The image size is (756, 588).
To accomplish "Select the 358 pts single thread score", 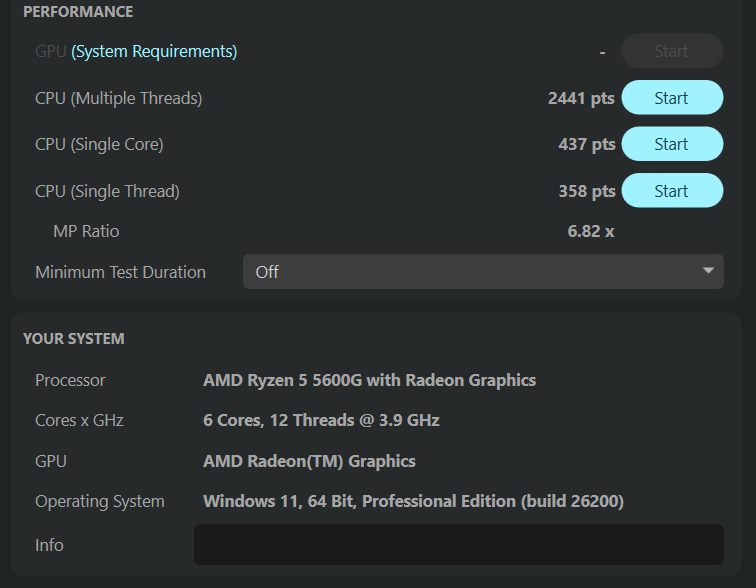I will pos(587,191).
